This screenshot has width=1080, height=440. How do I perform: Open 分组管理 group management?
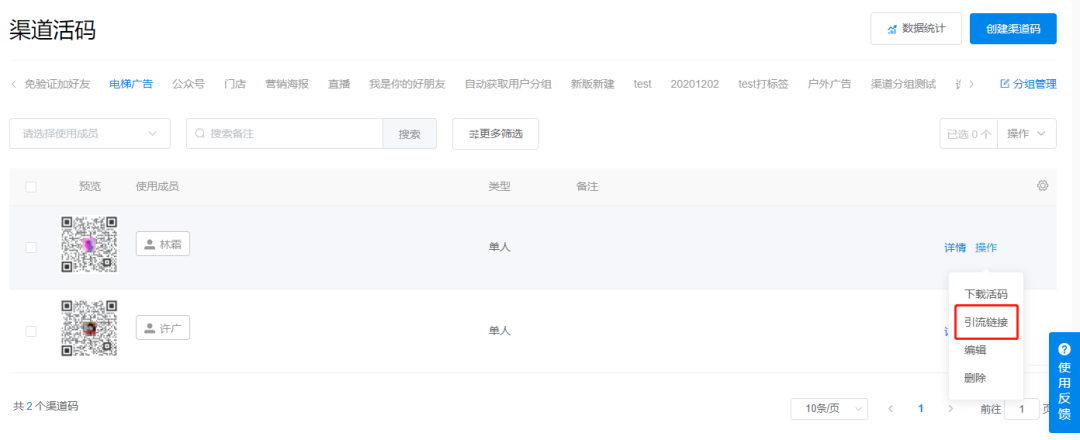click(1028, 84)
